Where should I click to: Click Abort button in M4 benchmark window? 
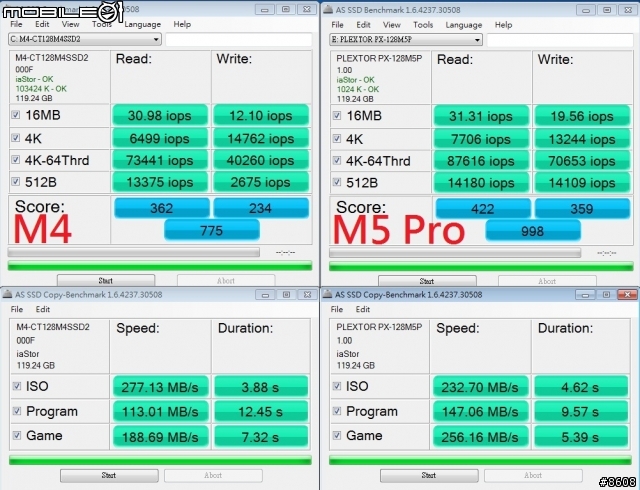click(226, 280)
